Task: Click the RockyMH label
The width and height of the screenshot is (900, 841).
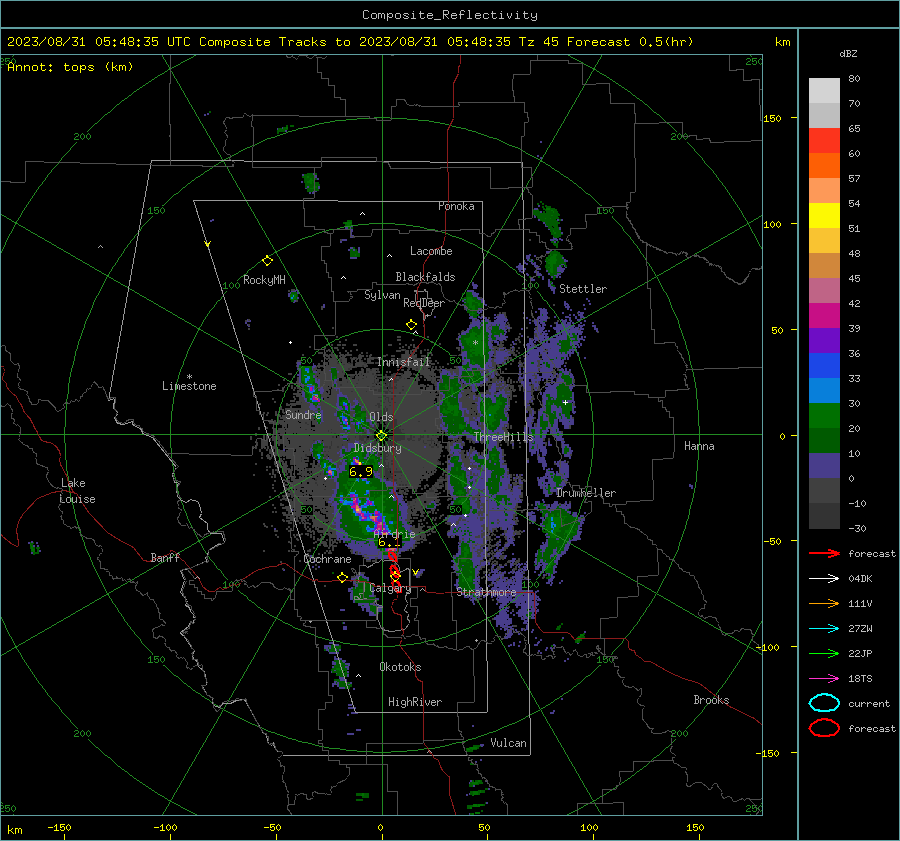Action: 264,280
